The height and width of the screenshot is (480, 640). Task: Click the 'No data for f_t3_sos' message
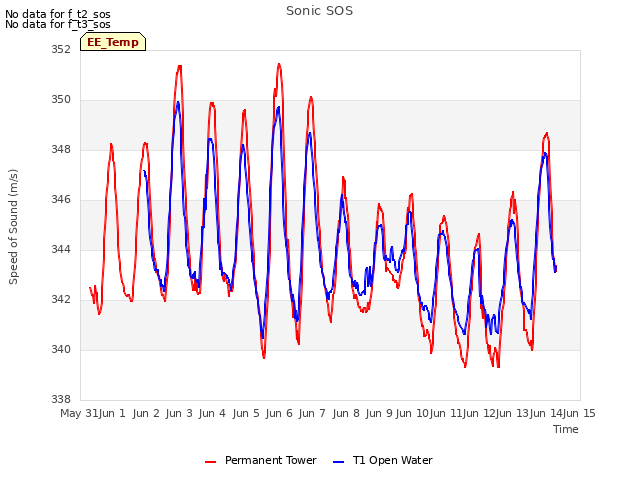pyautogui.click(x=58, y=24)
